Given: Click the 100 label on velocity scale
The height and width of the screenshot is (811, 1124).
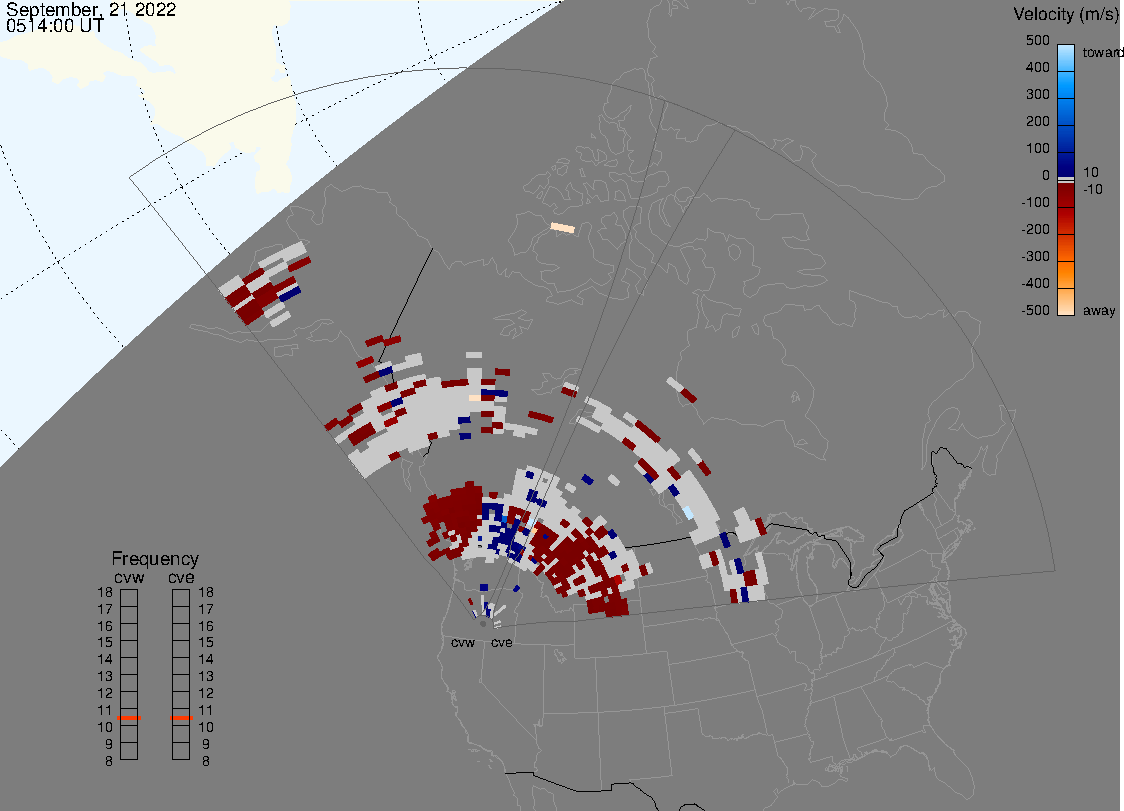Looking at the screenshot, I should [1037, 148].
